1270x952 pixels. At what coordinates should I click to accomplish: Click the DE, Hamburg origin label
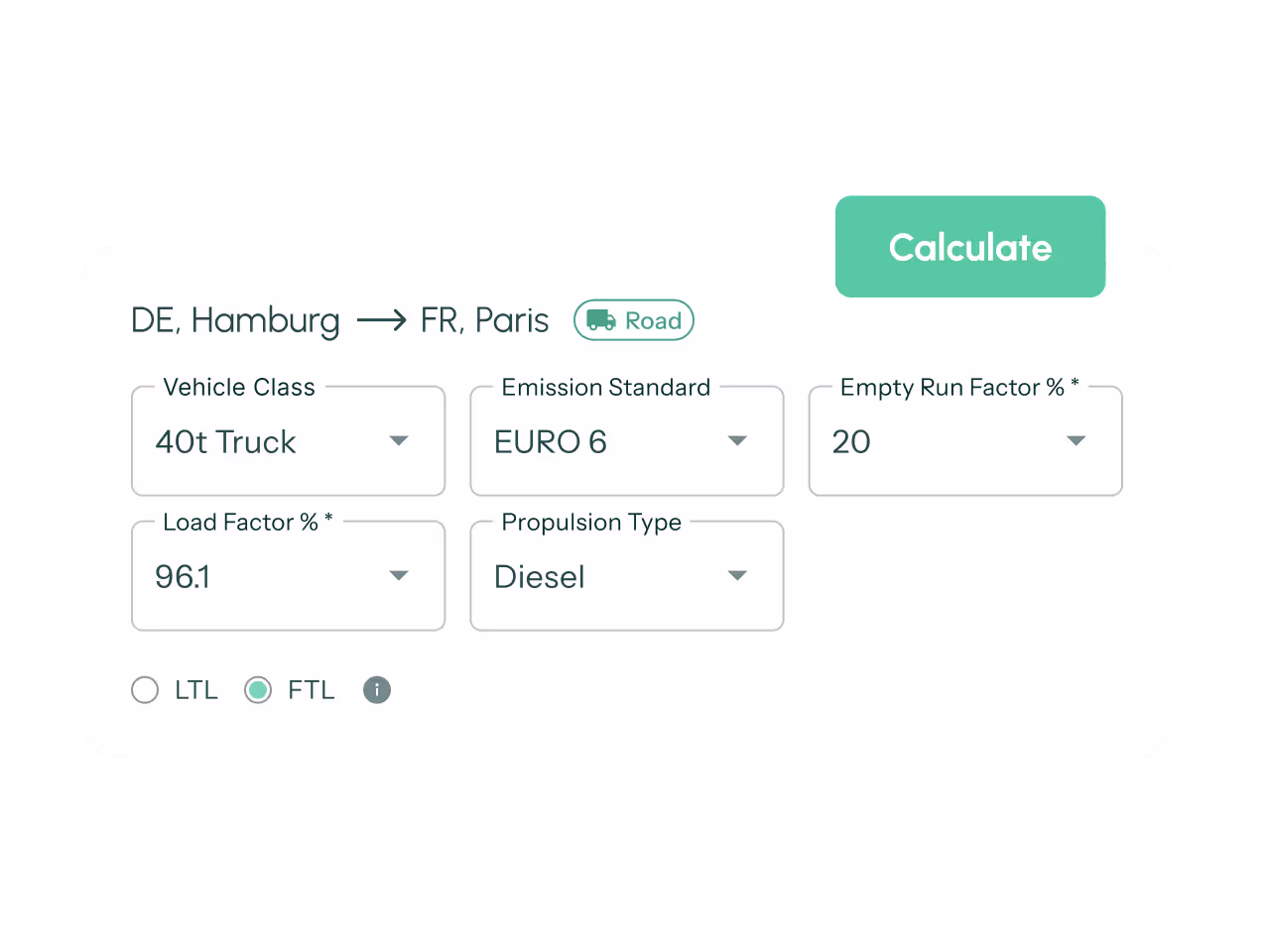tap(235, 319)
